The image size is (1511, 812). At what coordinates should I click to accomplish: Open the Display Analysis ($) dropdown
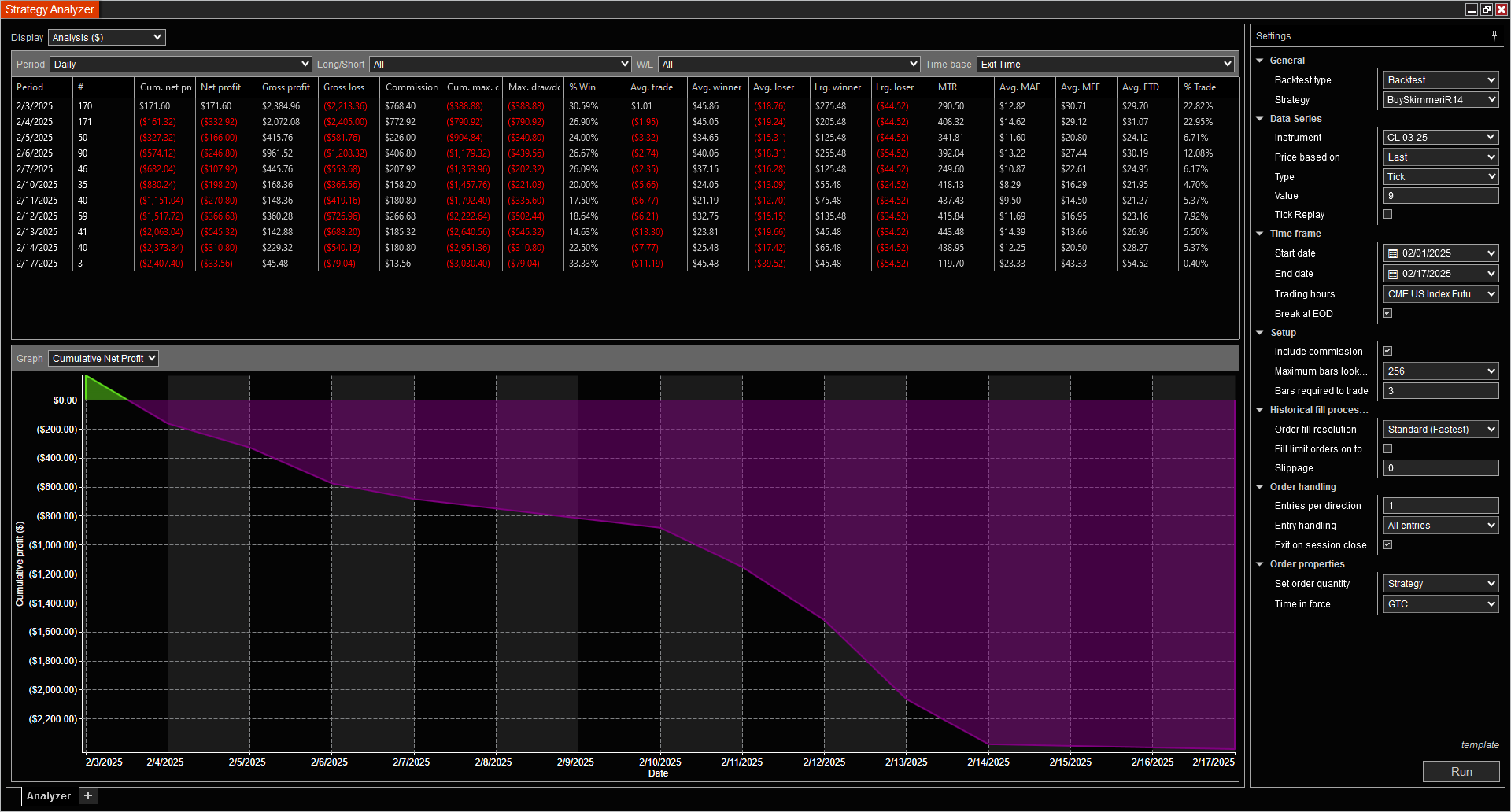tap(106, 37)
